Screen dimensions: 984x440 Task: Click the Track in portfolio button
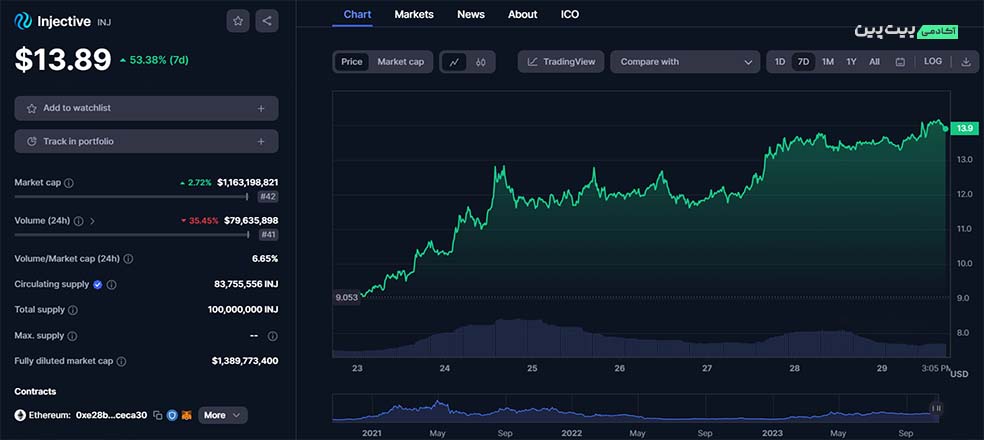coord(146,141)
